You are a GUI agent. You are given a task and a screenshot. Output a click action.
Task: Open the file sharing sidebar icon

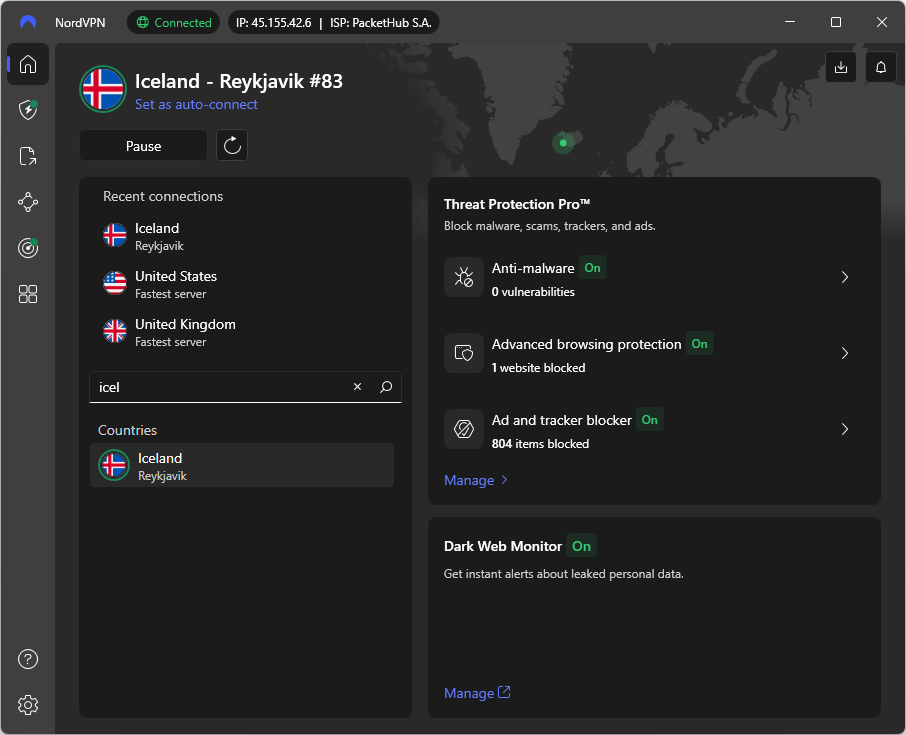pyautogui.click(x=28, y=156)
